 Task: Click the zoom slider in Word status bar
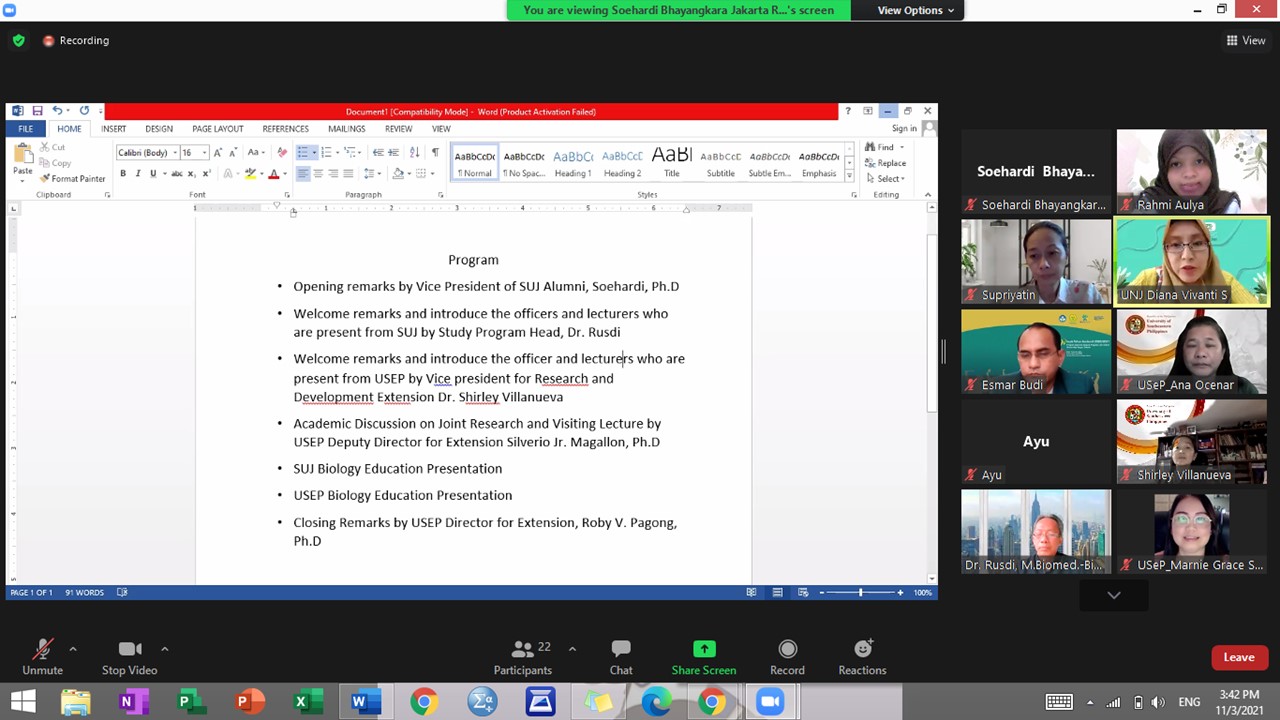pyautogui.click(x=860, y=592)
